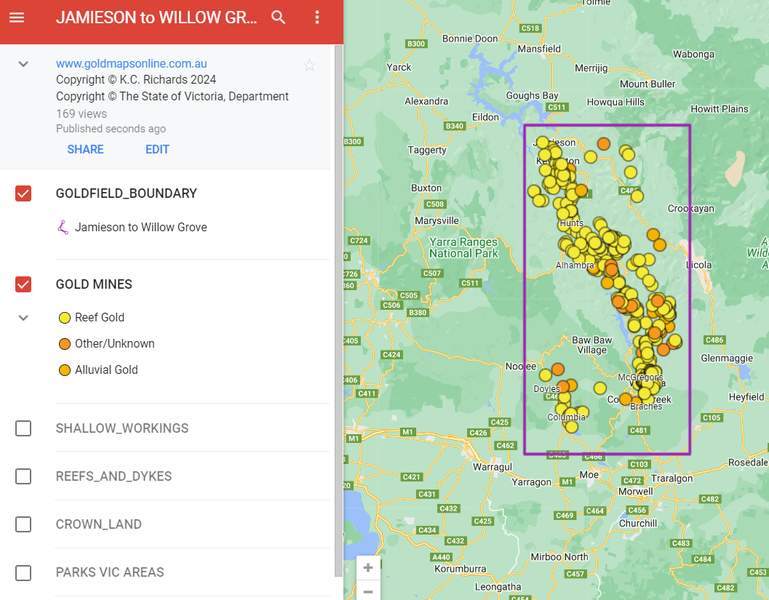Click the sidebar vertical scrollbar
The width and height of the screenshot is (769, 600).
tap(338, 311)
